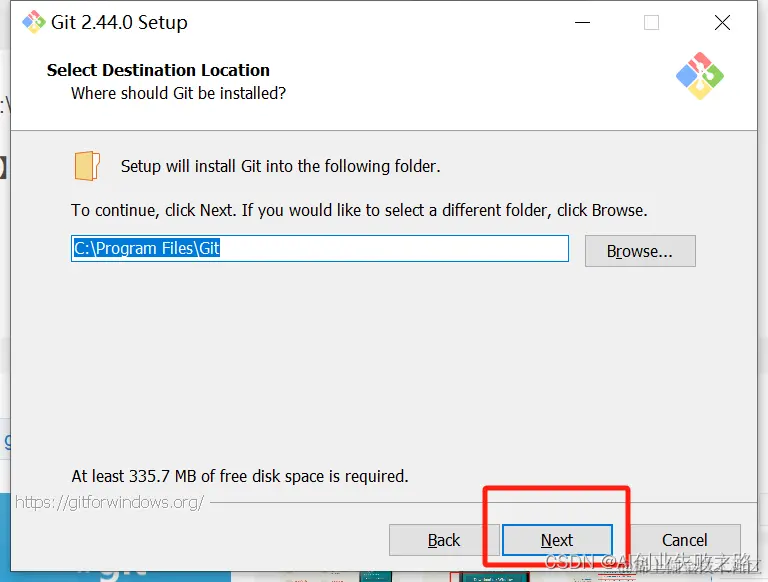Click "At least 335.7 MB" disk space text
Image resolution: width=768 pixels, height=582 pixels.
[x=240, y=476]
